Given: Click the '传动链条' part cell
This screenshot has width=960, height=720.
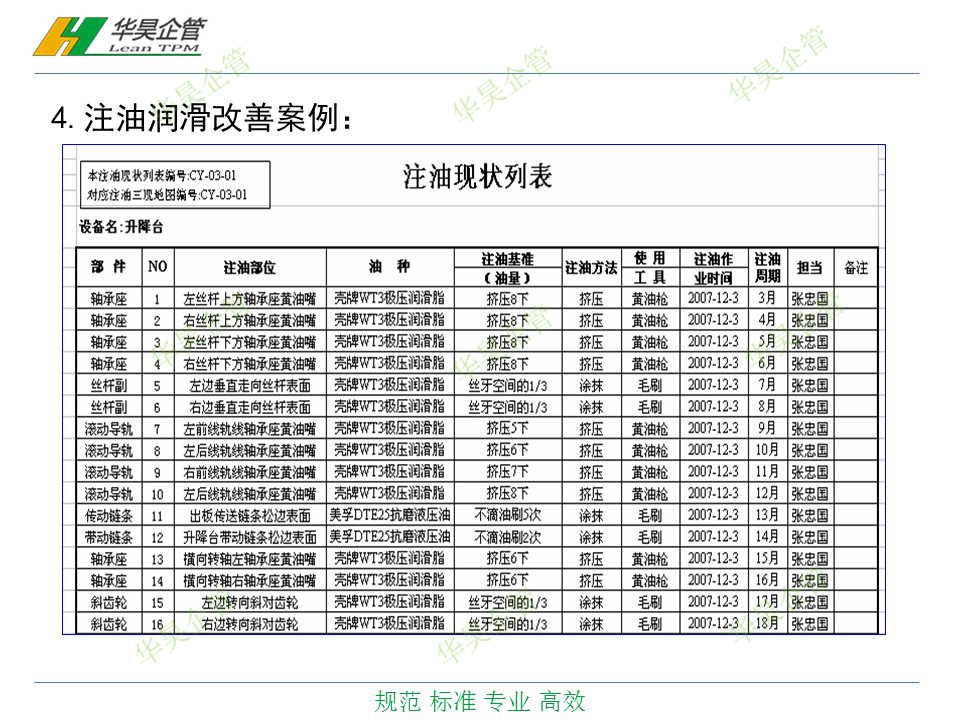Looking at the screenshot, I should coord(108,516).
